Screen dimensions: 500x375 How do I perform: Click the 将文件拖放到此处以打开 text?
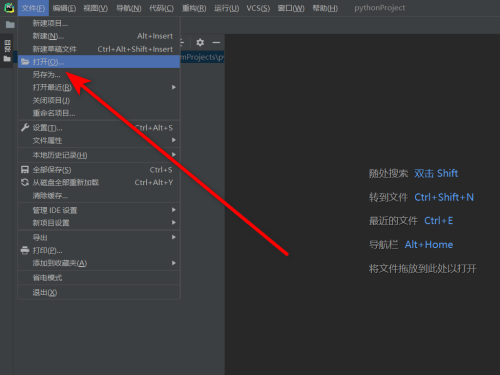coord(423,269)
